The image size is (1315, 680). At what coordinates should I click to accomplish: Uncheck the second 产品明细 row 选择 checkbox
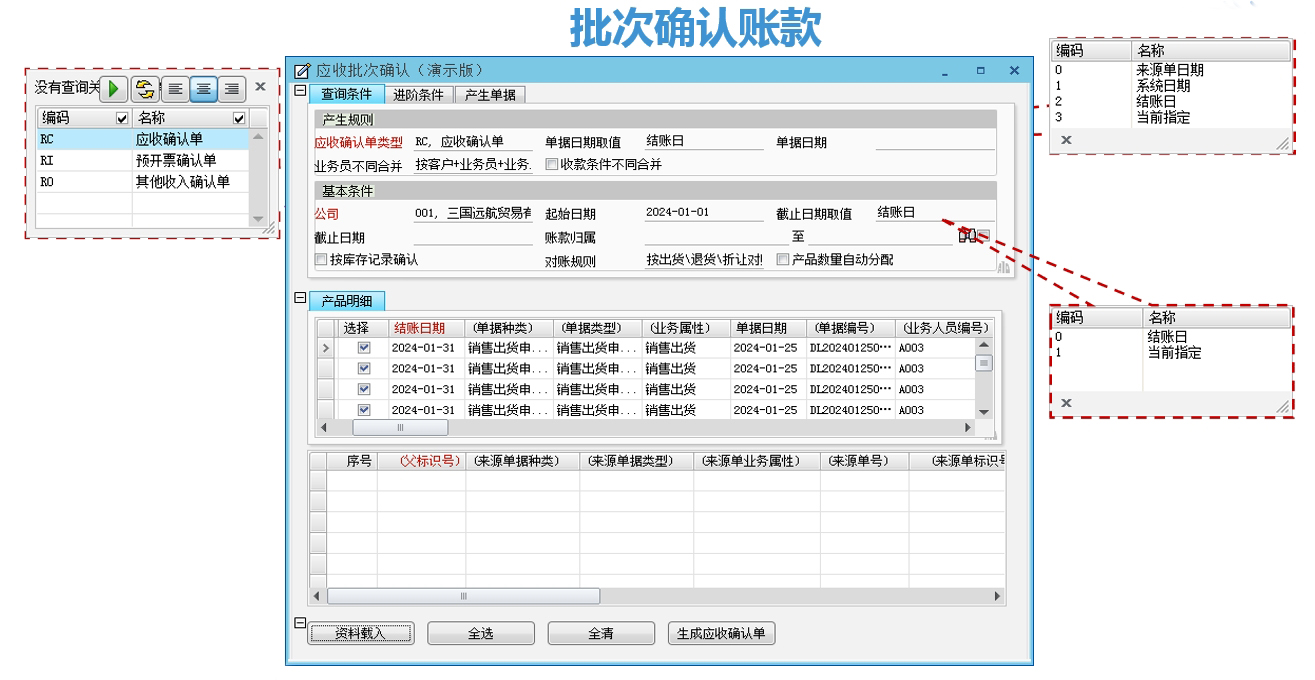364,368
